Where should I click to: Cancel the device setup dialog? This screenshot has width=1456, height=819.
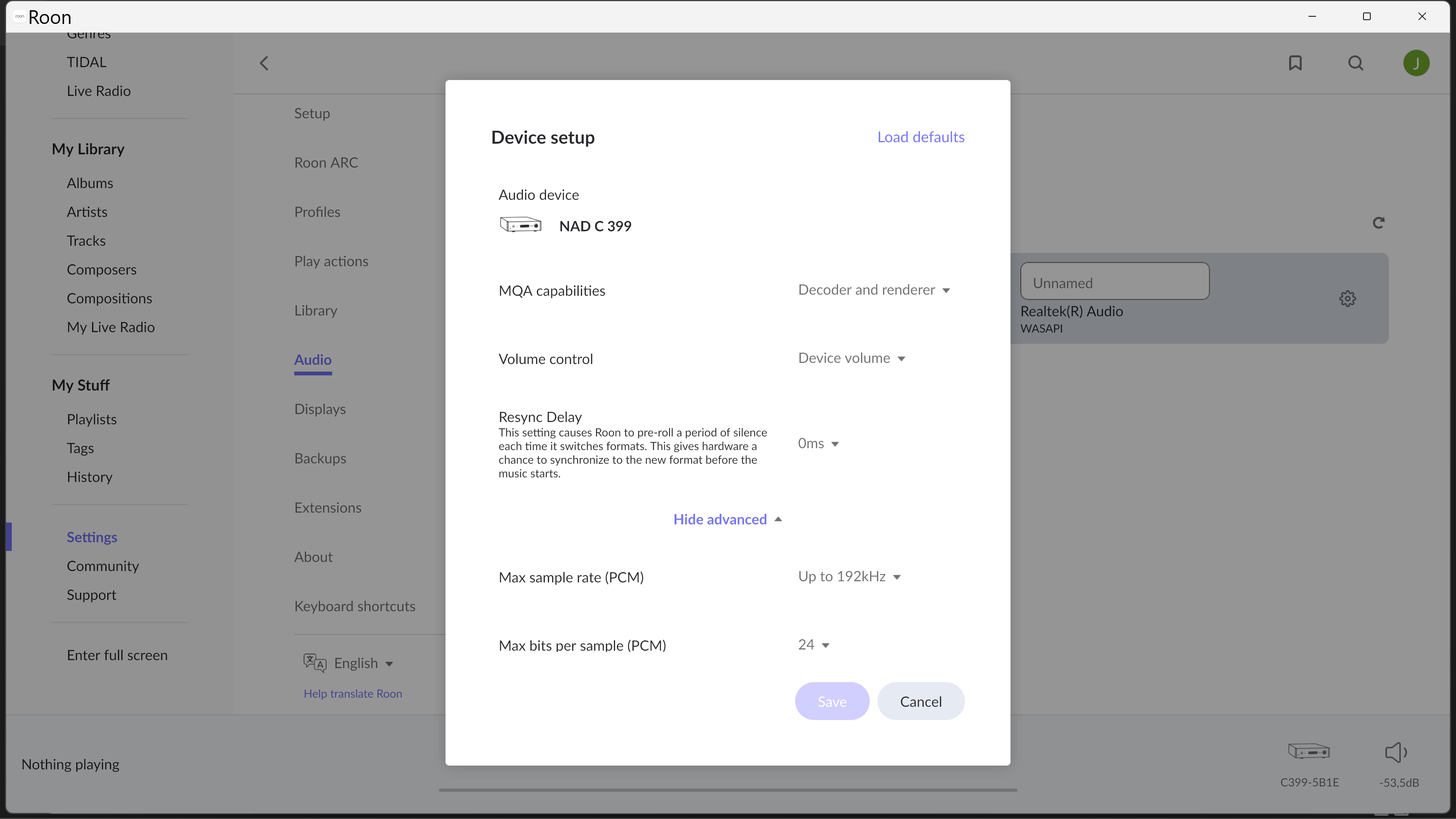pos(921,701)
